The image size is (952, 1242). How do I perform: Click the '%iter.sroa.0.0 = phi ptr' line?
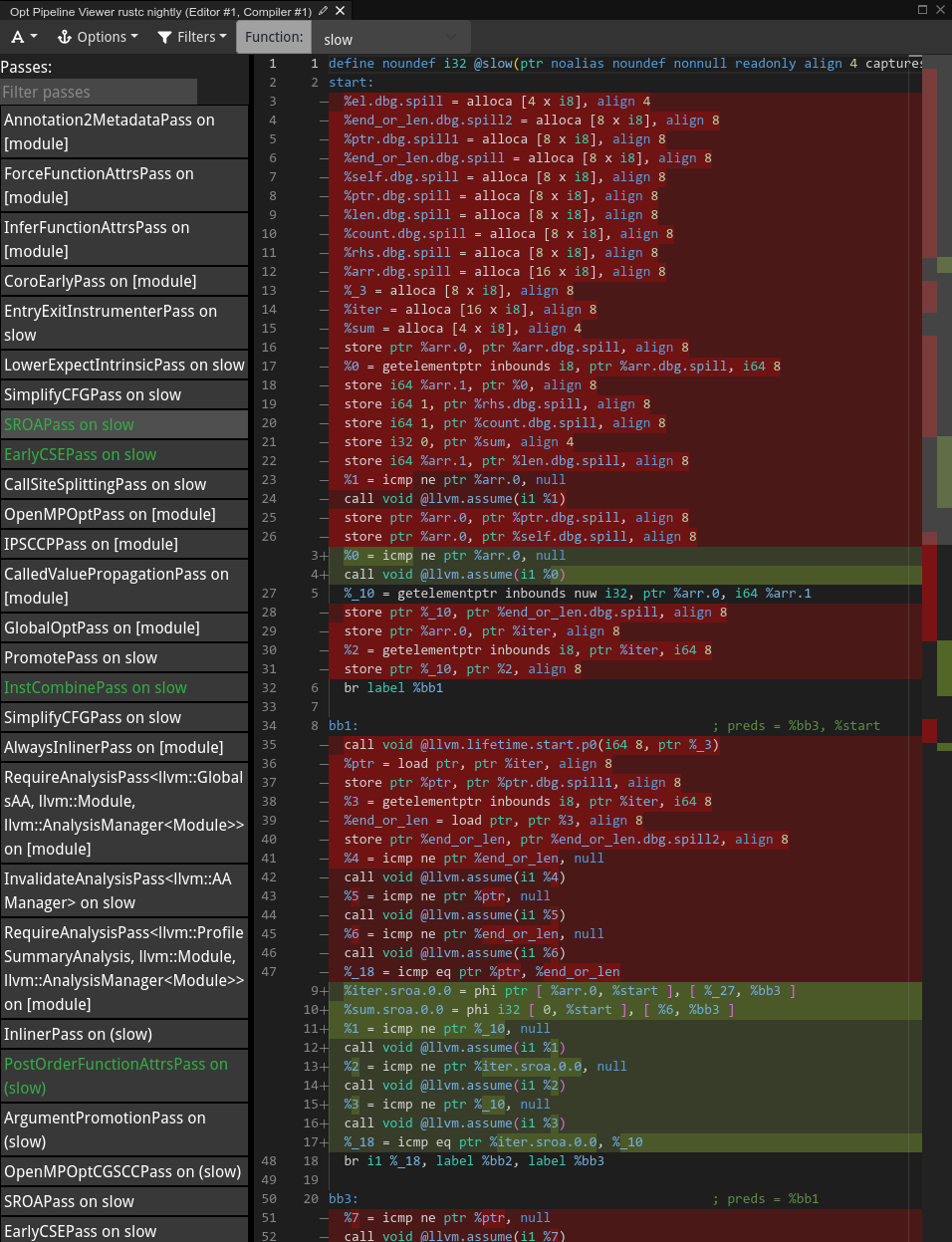570,991
